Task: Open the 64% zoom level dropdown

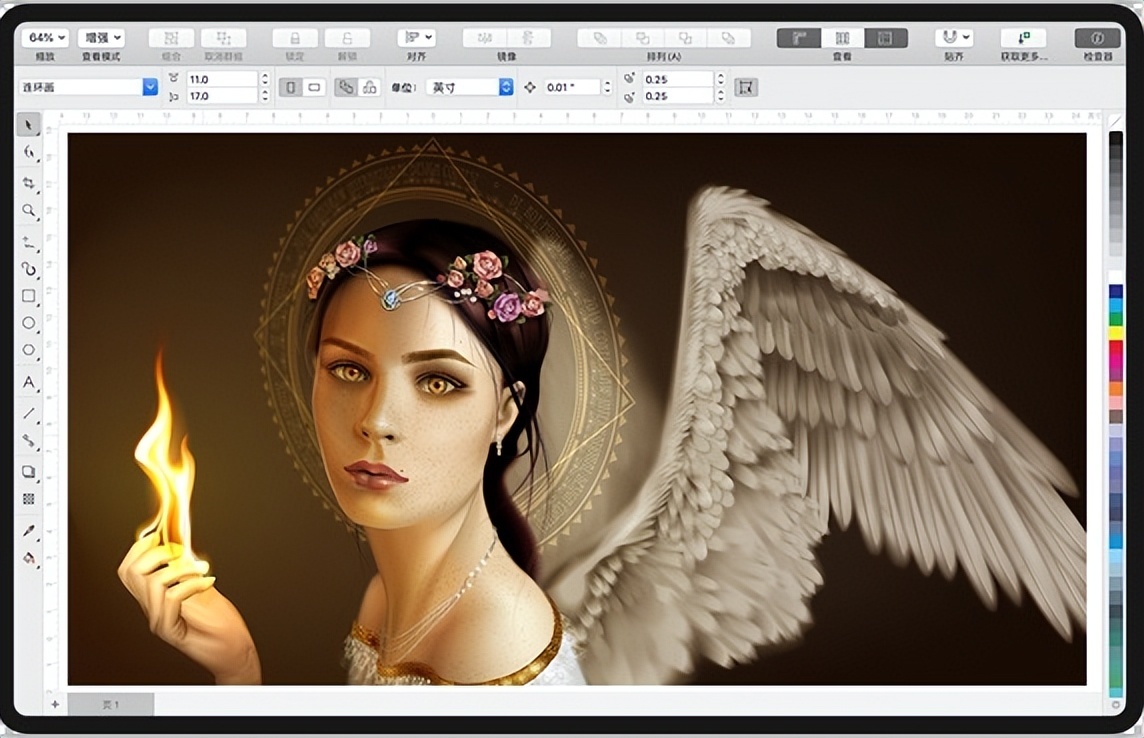Action: pyautogui.click(x=47, y=38)
